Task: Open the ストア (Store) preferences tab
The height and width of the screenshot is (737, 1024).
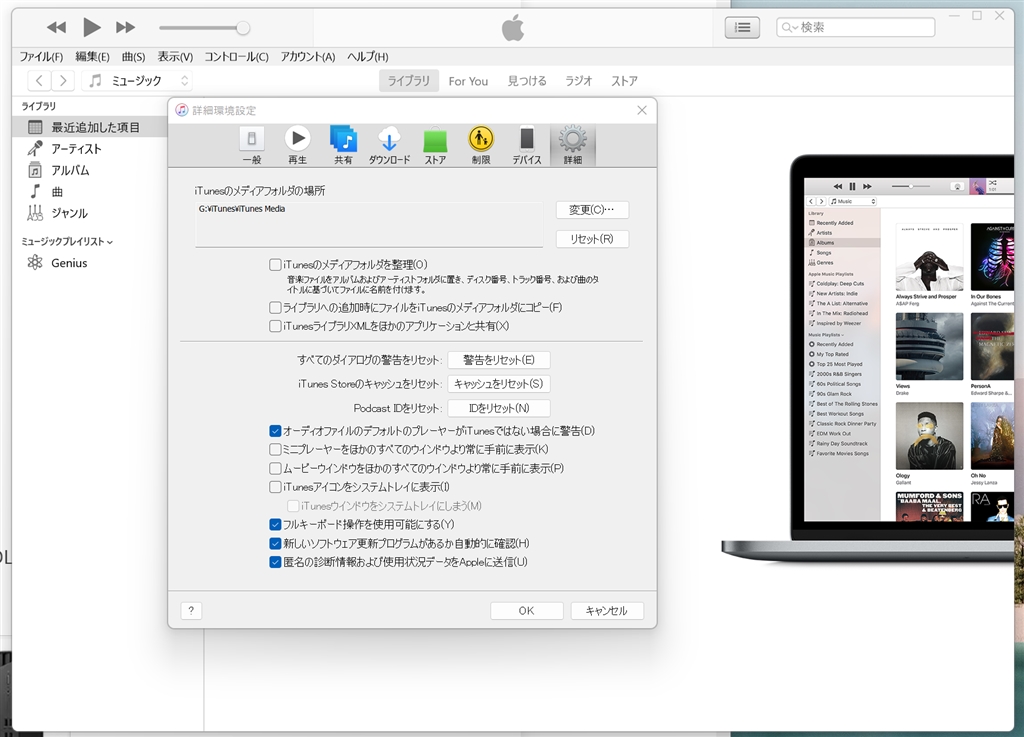Action: coord(435,145)
